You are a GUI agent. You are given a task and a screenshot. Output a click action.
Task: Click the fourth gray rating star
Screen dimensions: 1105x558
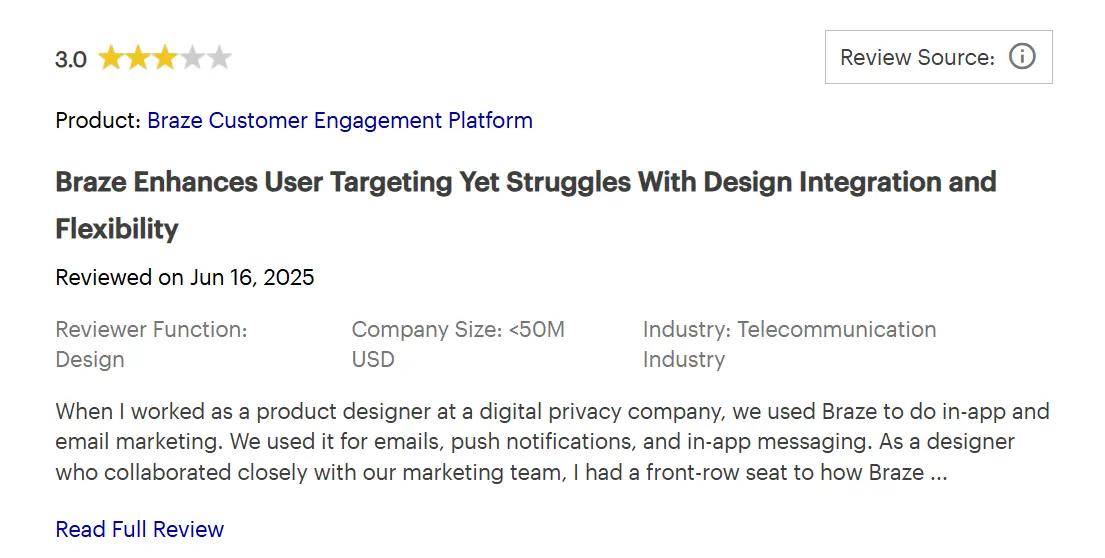pos(192,58)
